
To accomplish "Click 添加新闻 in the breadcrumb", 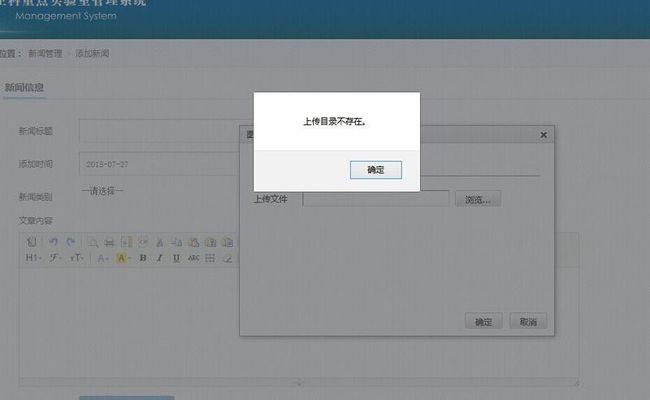I will [92, 53].
